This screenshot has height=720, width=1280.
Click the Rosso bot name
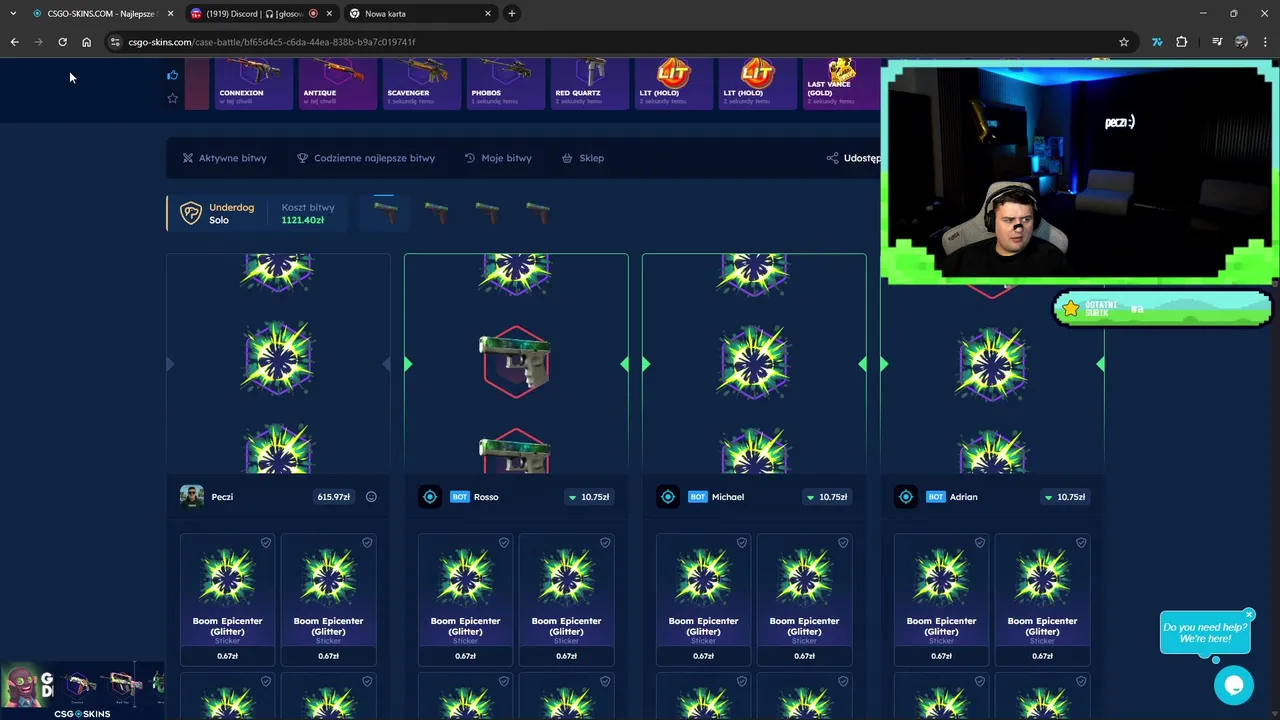click(x=486, y=497)
